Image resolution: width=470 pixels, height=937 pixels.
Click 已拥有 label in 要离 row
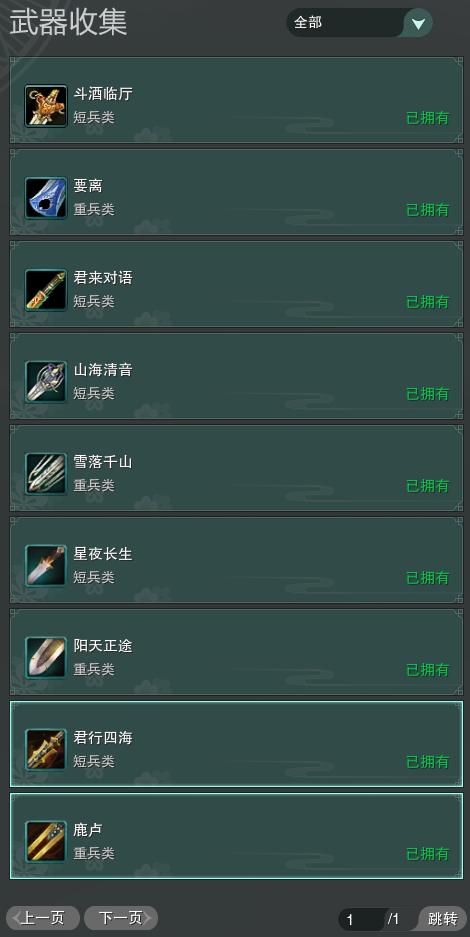pyautogui.click(x=428, y=210)
